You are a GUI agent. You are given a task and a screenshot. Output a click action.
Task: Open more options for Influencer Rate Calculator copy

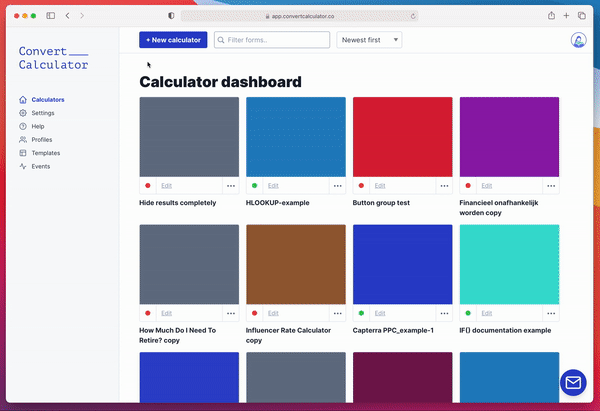click(x=338, y=313)
